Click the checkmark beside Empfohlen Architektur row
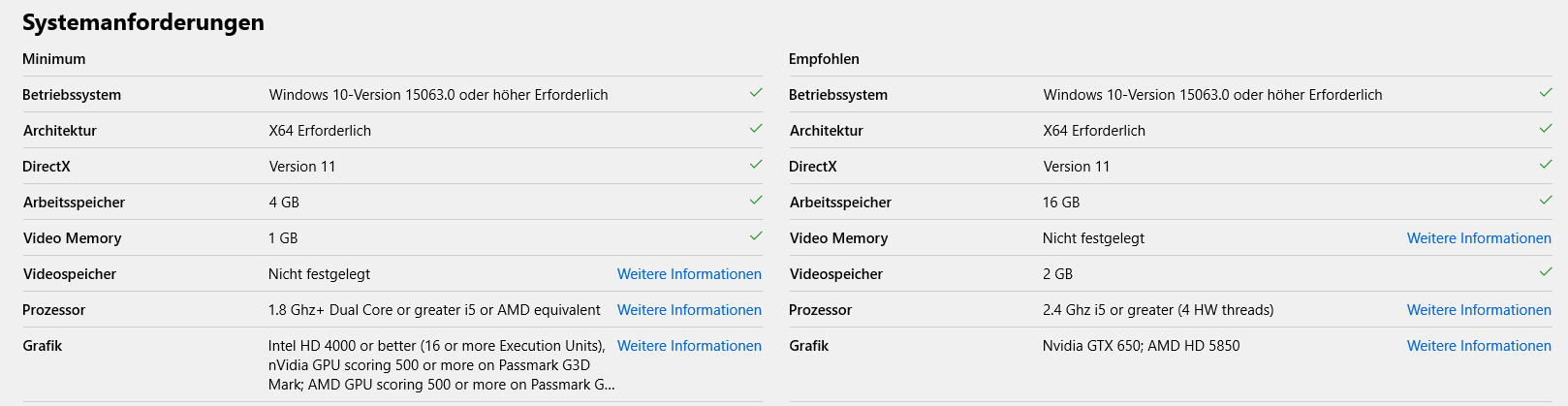 1546,129
